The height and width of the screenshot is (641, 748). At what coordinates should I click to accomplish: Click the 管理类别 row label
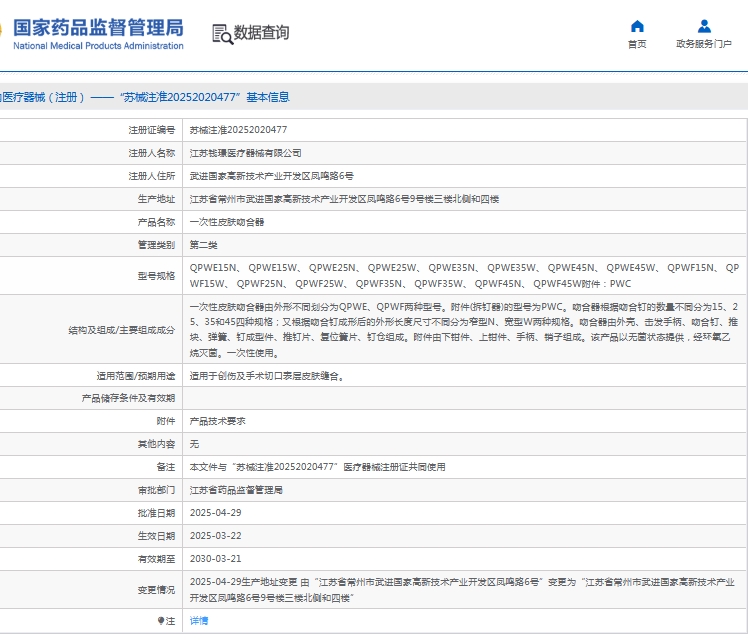[156, 245]
